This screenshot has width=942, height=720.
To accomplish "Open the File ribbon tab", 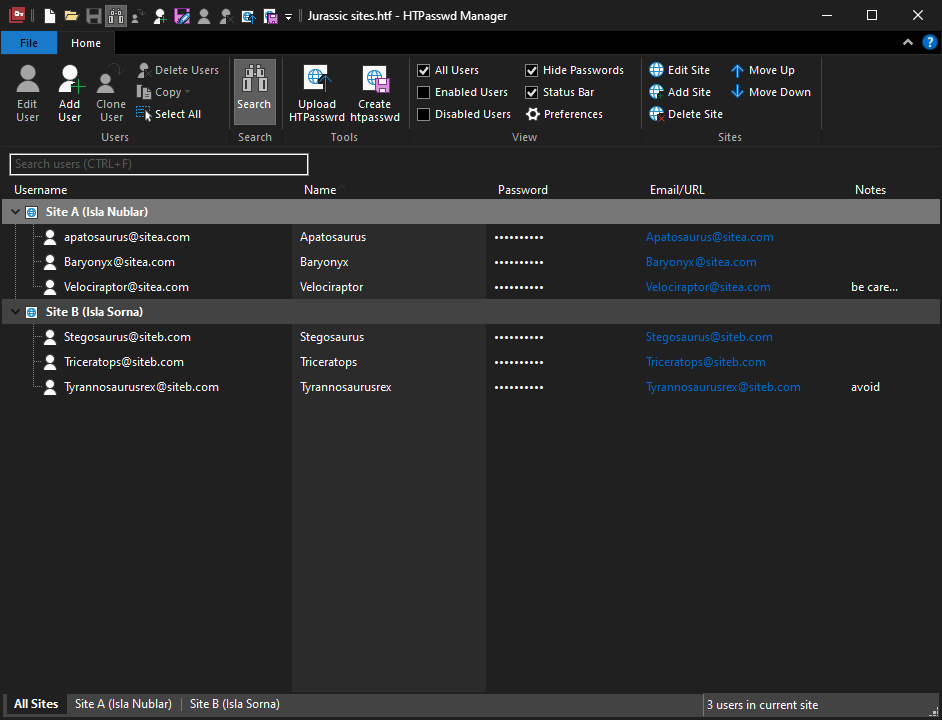I will pos(29,43).
